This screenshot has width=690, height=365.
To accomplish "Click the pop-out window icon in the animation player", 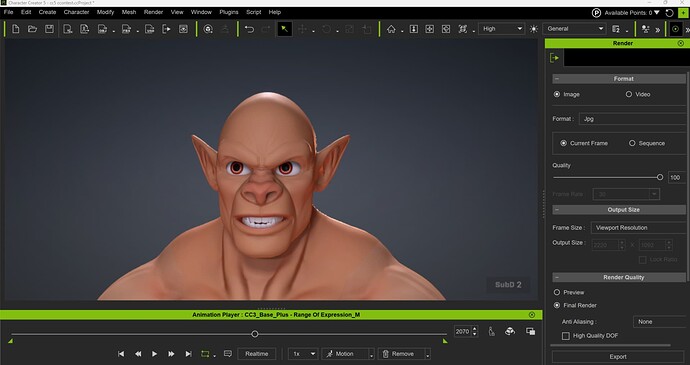I will (x=531, y=331).
